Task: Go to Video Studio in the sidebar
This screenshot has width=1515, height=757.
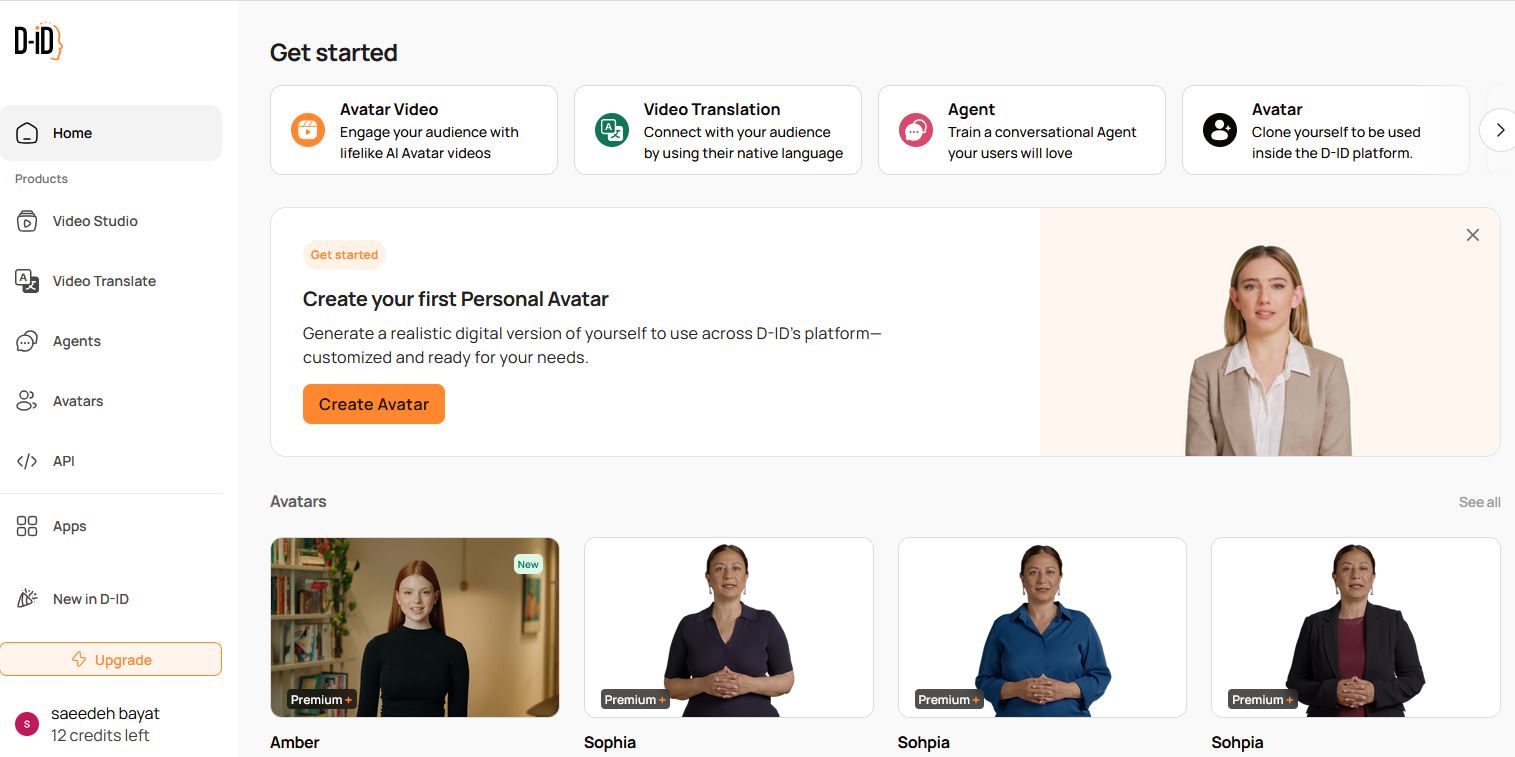Action: (x=95, y=221)
